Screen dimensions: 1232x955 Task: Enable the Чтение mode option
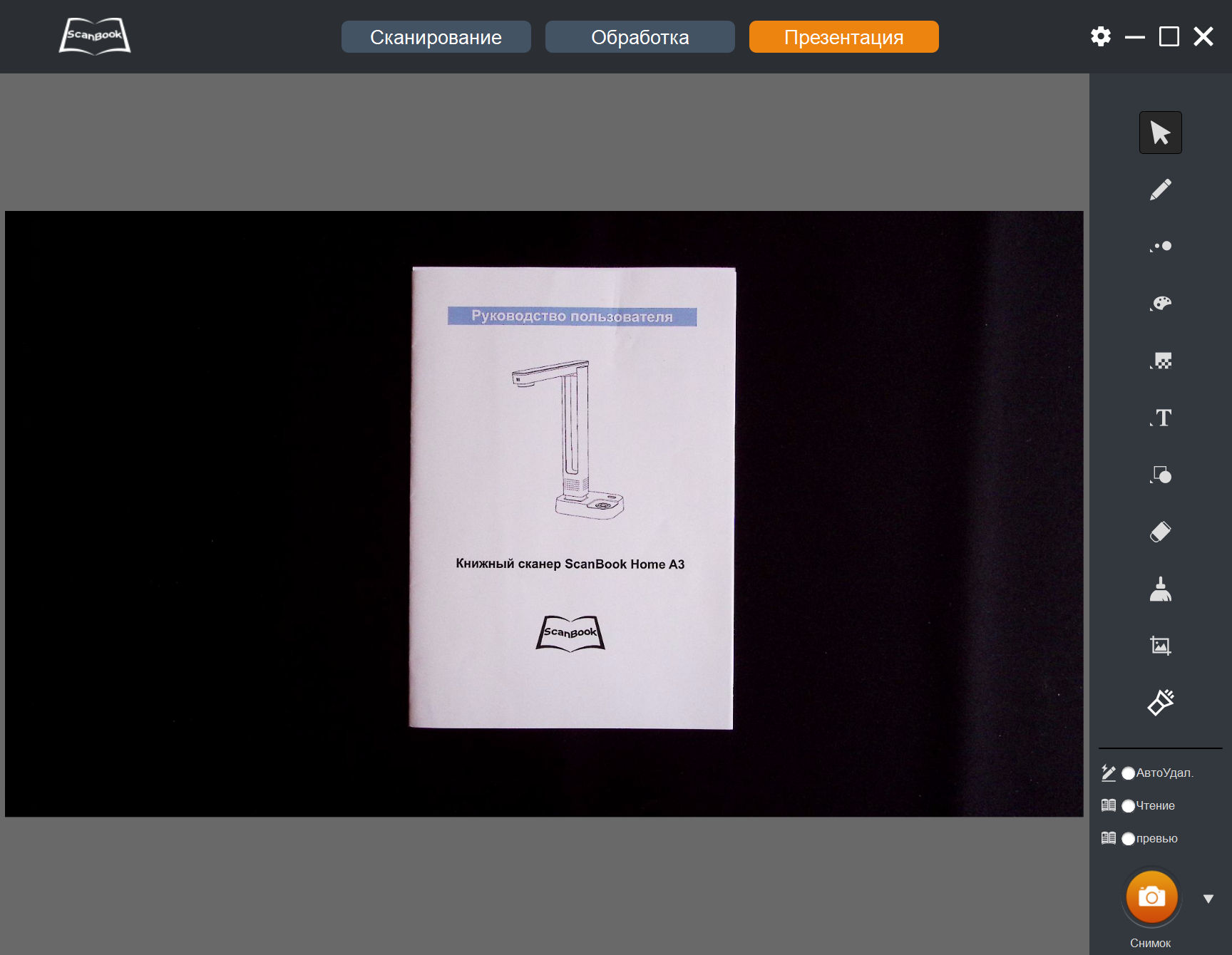1128,806
